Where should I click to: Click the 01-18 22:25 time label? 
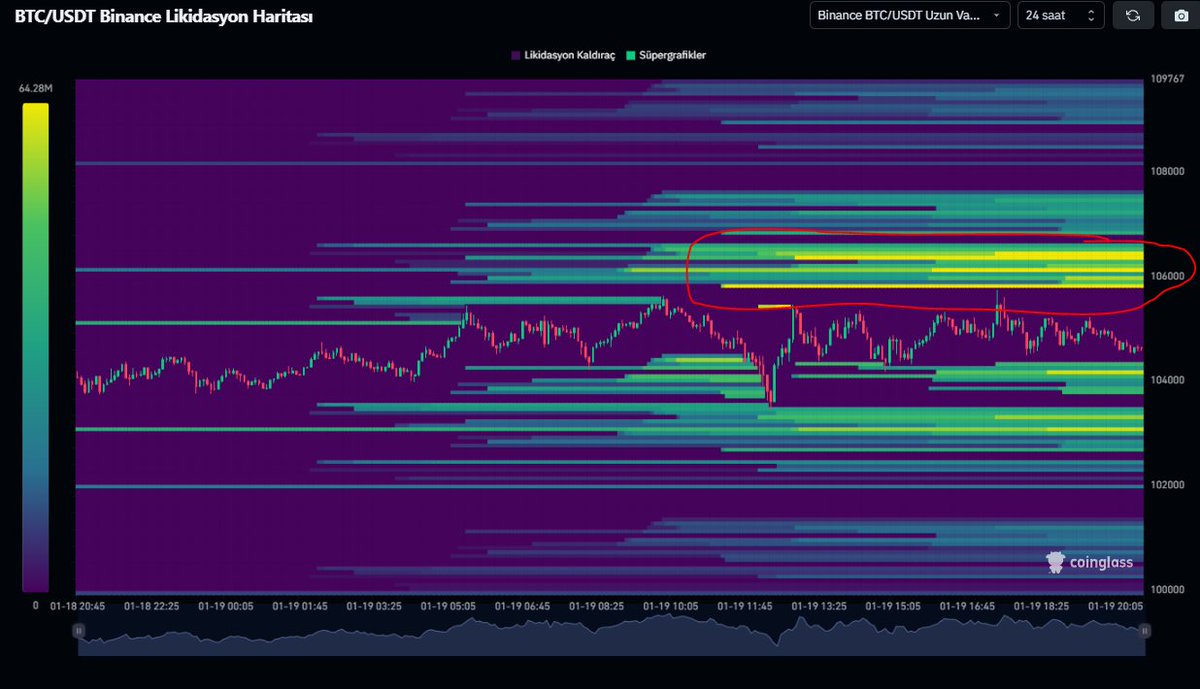pyautogui.click(x=151, y=606)
